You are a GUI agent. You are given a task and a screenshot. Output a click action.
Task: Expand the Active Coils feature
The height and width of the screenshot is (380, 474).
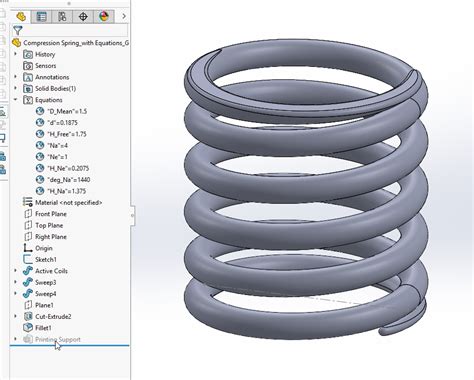[x=15, y=271]
